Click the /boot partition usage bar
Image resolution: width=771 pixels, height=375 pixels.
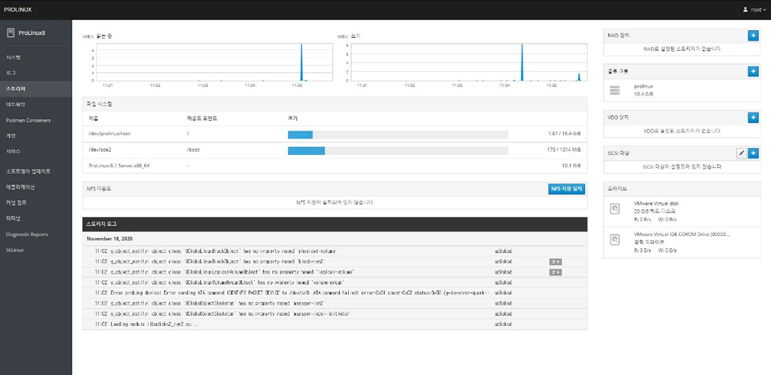(x=398, y=150)
